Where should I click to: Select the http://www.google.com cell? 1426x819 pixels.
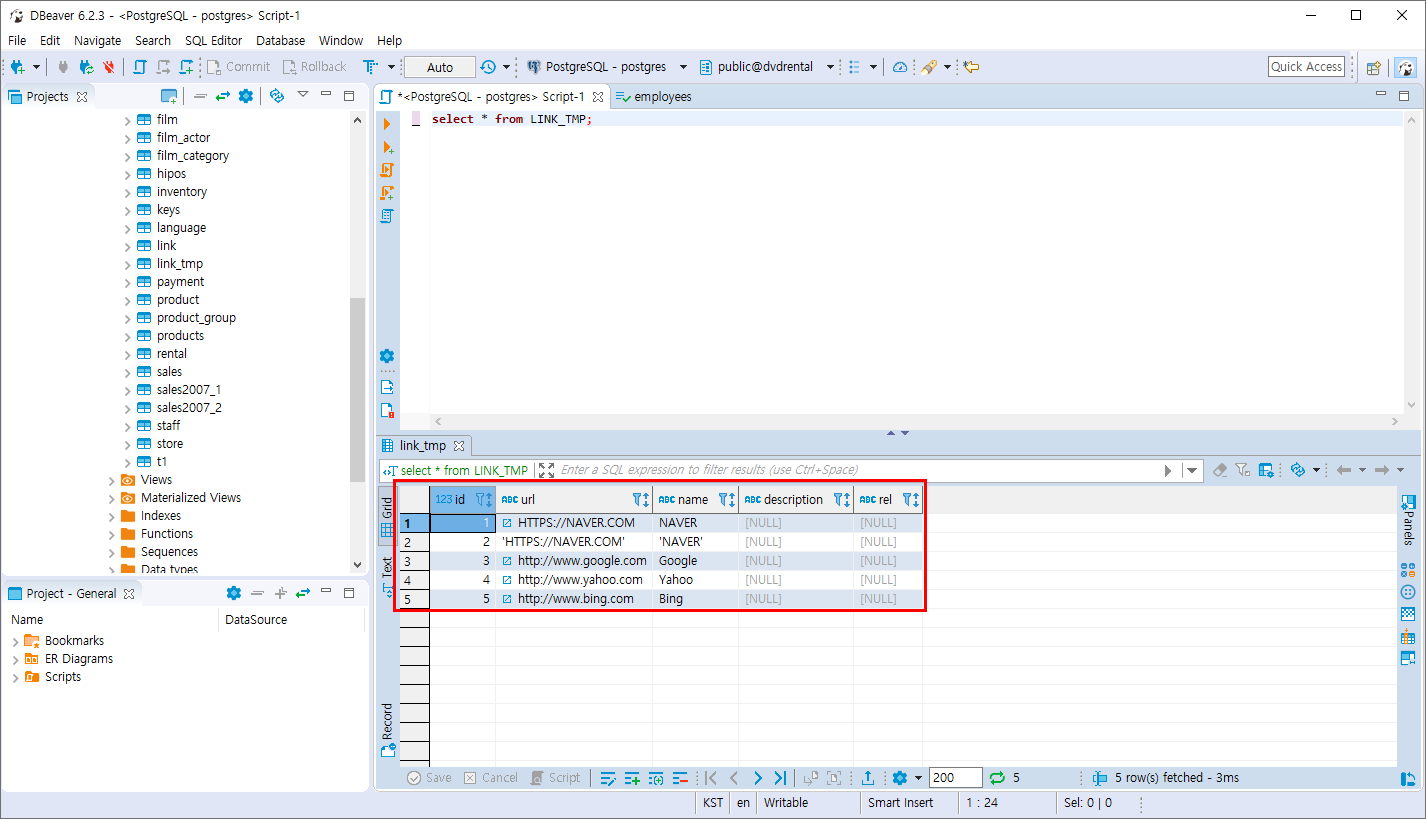coord(574,561)
